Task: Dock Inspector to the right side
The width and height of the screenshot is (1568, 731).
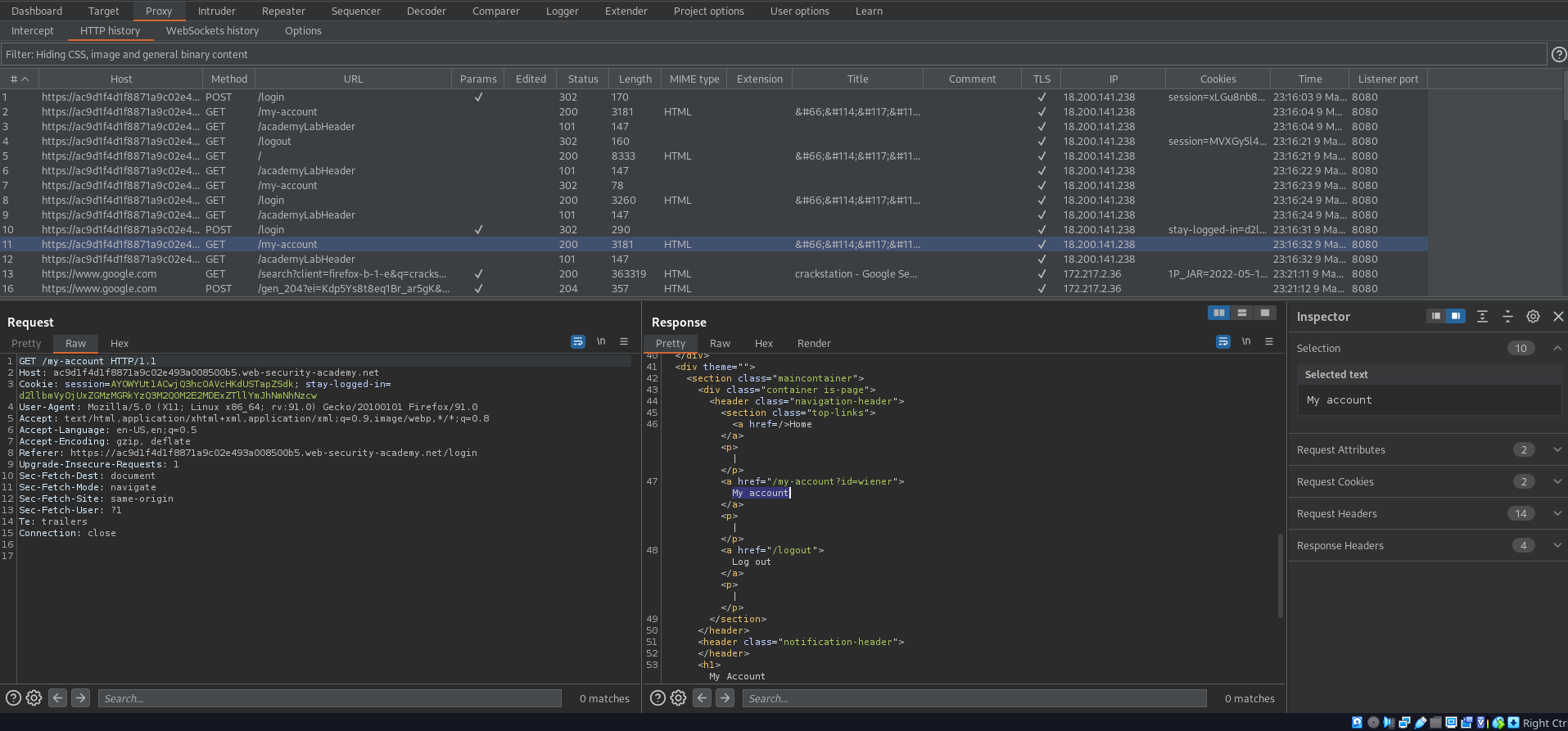Action: click(1456, 316)
